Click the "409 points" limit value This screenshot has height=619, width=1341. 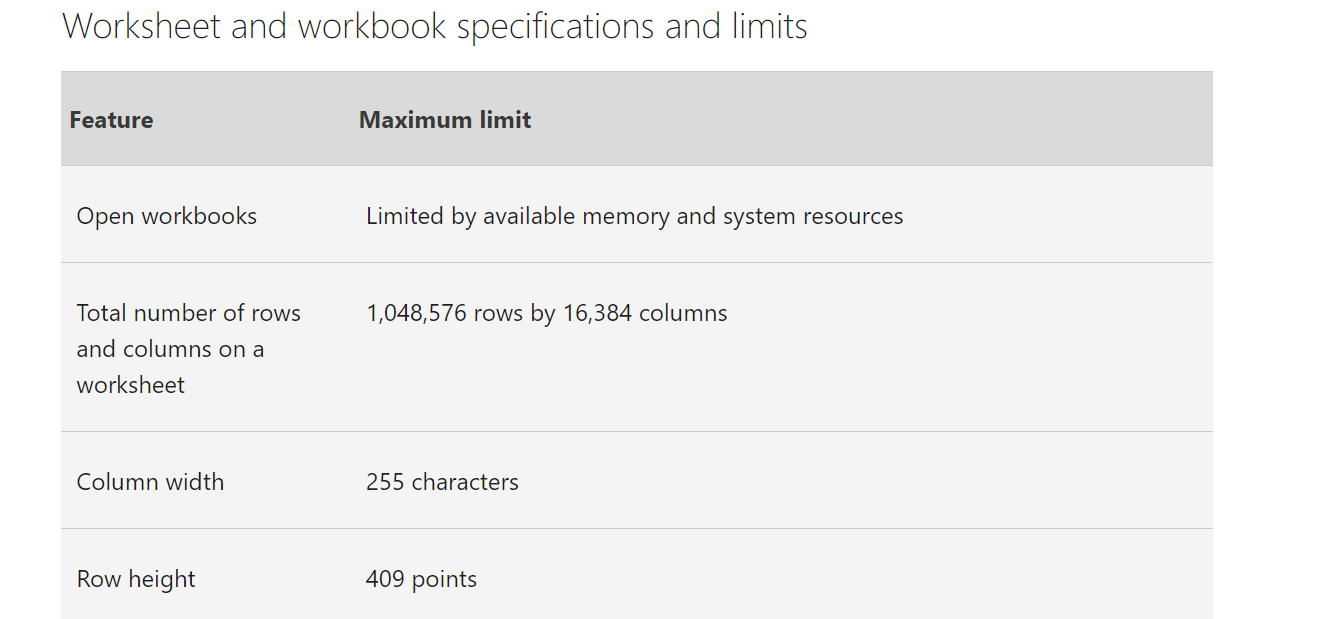pos(421,579)
